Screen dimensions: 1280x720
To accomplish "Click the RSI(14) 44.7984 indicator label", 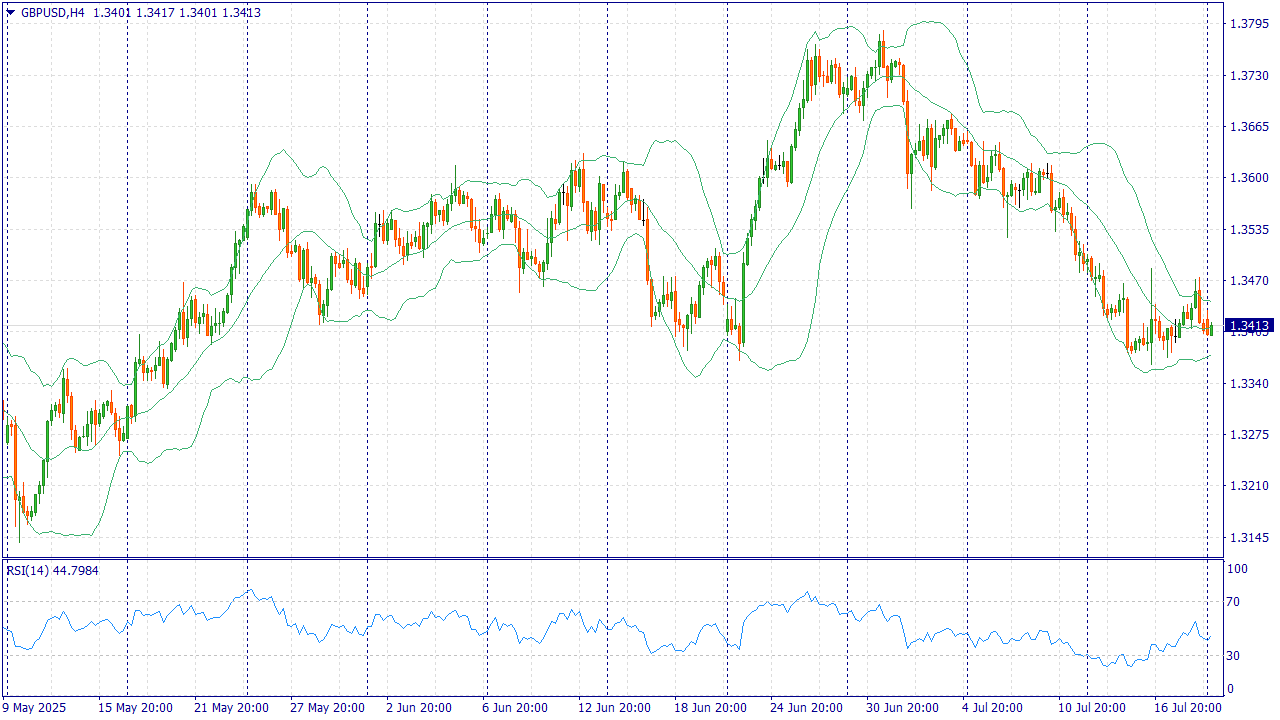I will [x=53, y=570].
